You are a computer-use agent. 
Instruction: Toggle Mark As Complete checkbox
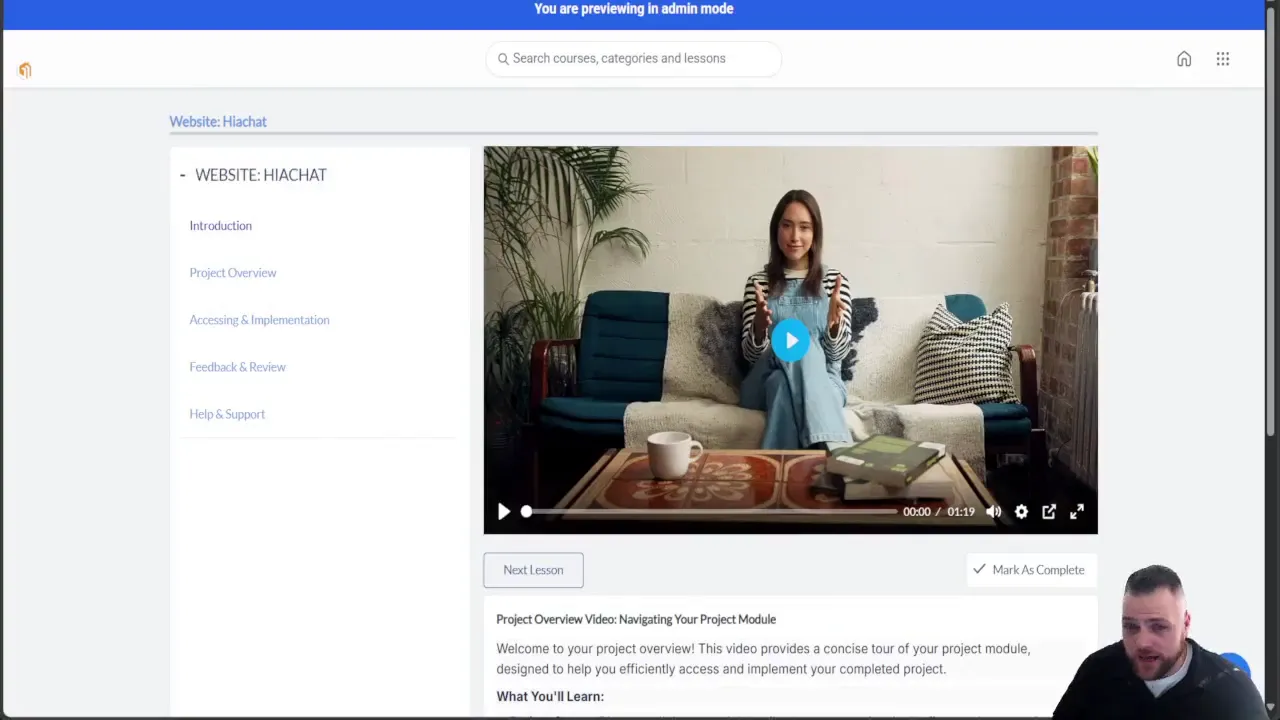tap(1030, 569)
